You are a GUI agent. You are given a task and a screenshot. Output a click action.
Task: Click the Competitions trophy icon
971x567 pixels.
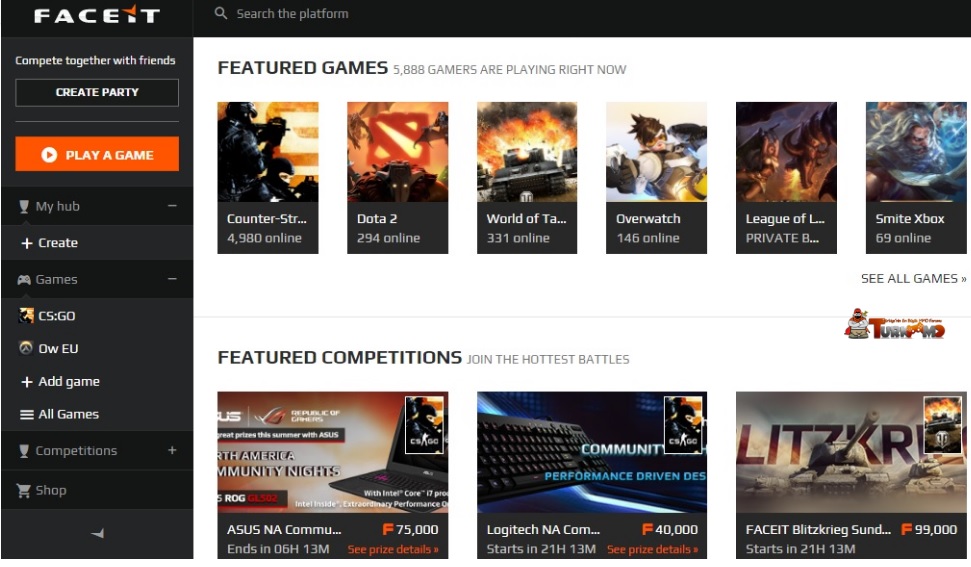pyautogui.click(x=24, y=451)
